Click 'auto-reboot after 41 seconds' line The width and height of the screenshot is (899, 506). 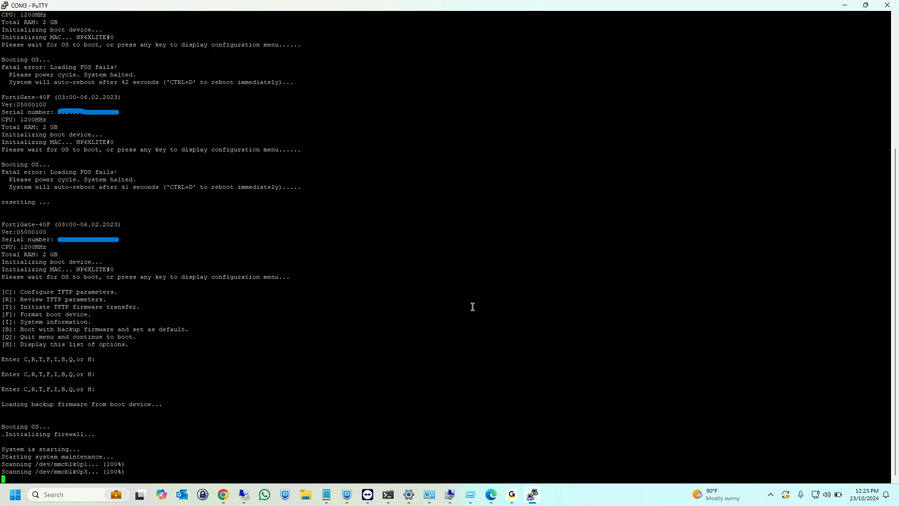pos(154,187)
